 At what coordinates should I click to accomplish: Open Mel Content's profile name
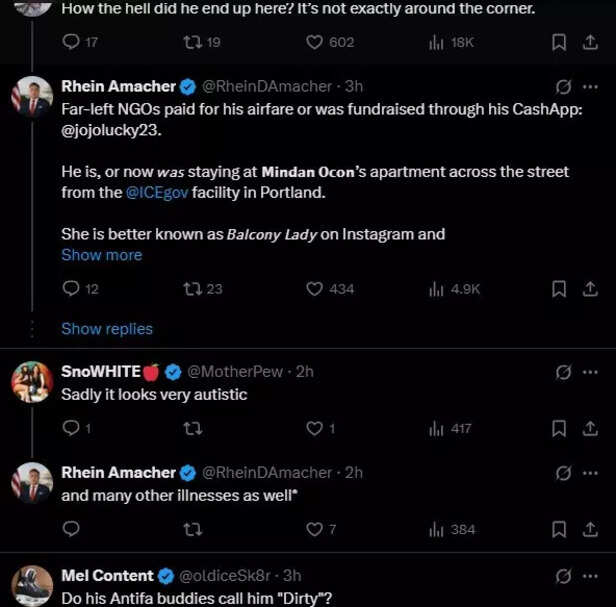tap(107, 575)
